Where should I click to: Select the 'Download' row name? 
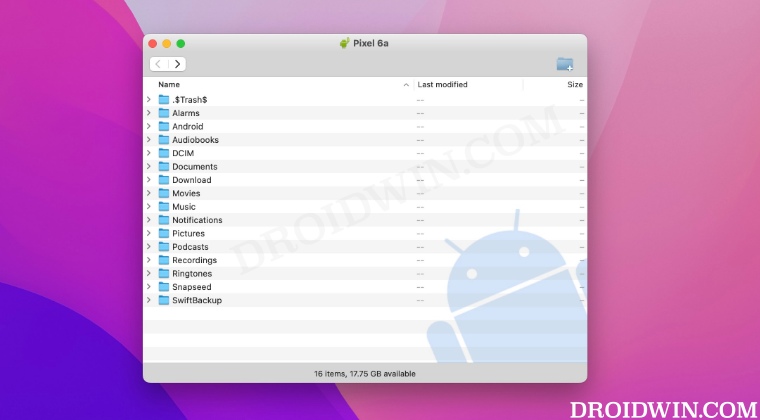192,180
